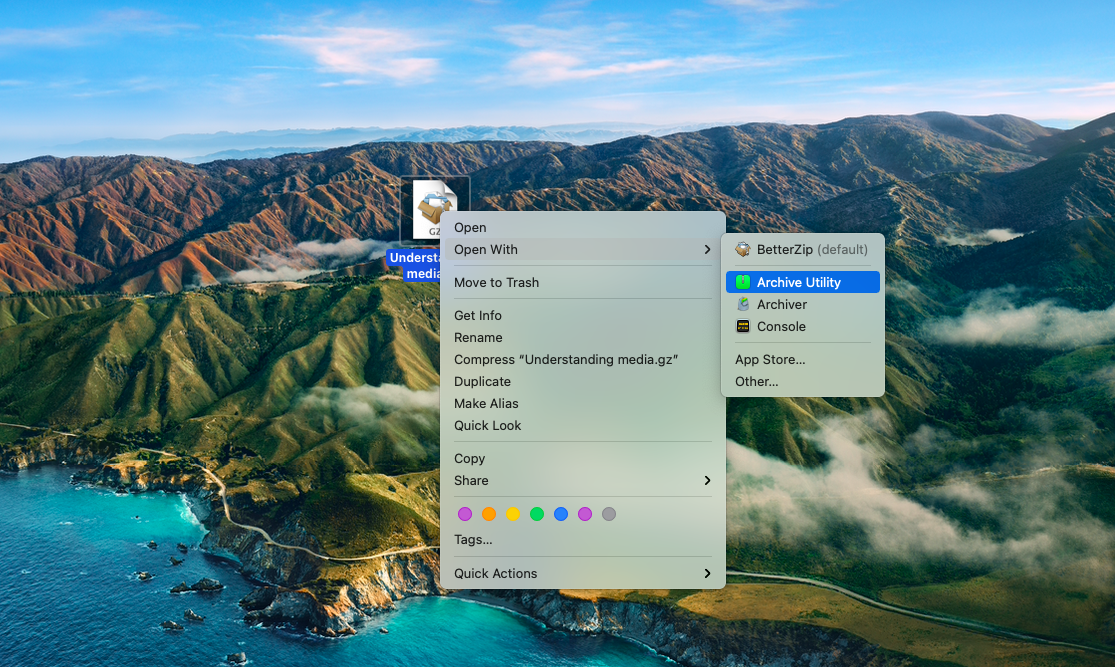Expand the Quick Actions submenu
1115x667 pixels.
[x=707, y=573]
